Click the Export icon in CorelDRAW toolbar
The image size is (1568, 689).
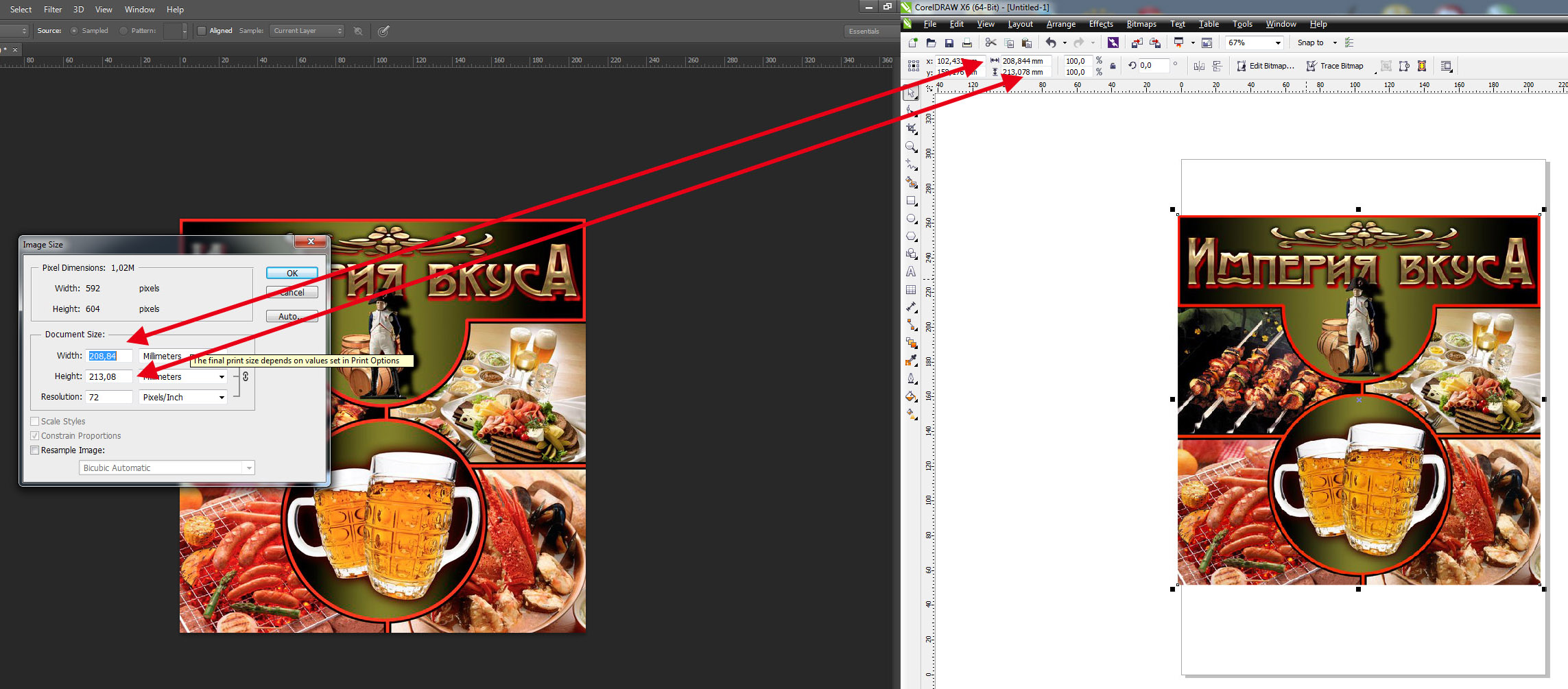[1155, 43]
